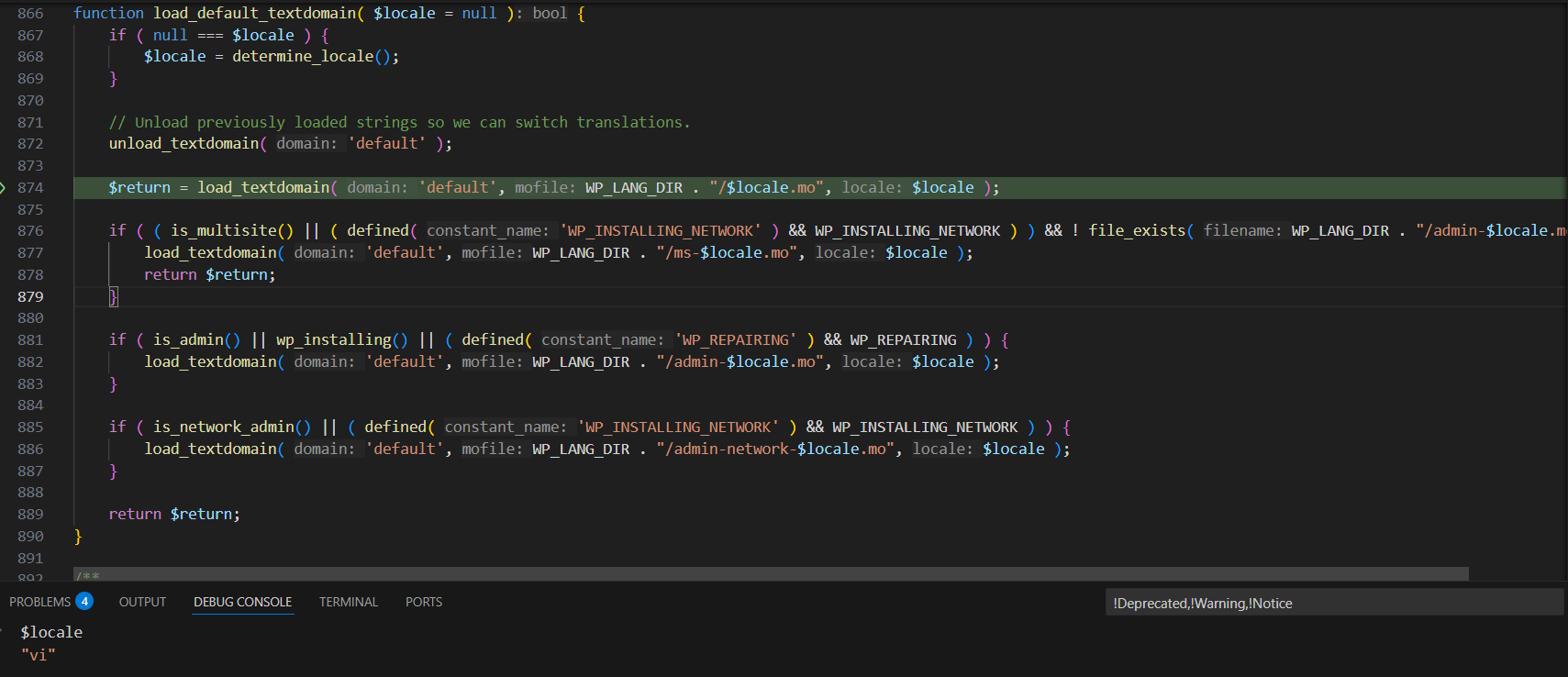Viewport: 1568px width, 677px height.
Task: Click the file_exists call on line 876
Action: [x=1137, y=230]
